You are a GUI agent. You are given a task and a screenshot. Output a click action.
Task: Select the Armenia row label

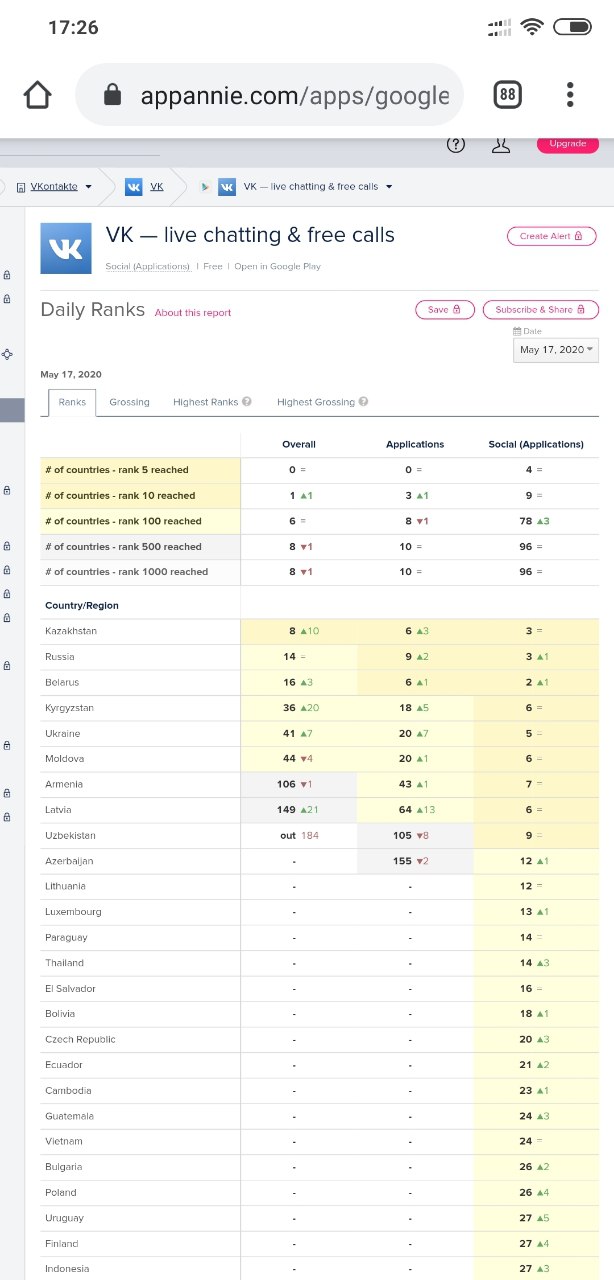click(64, 785)
